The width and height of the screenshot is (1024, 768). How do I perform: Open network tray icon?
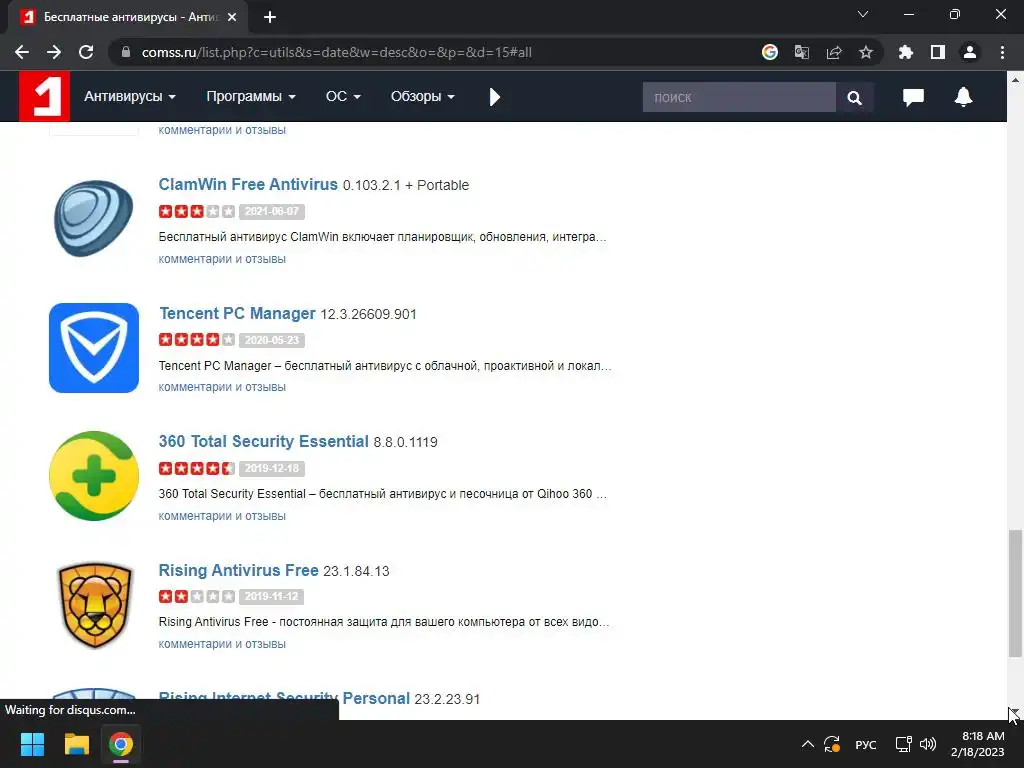(903, 744)
